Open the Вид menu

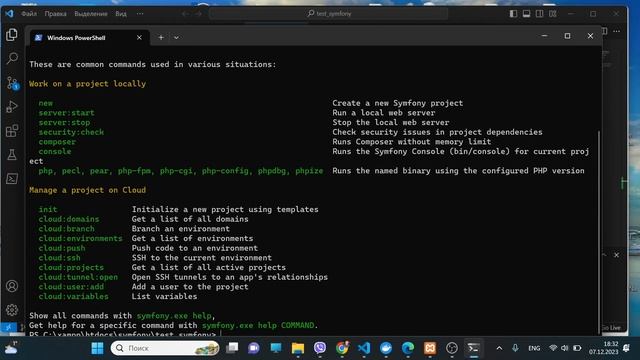(x=121, y=13)
